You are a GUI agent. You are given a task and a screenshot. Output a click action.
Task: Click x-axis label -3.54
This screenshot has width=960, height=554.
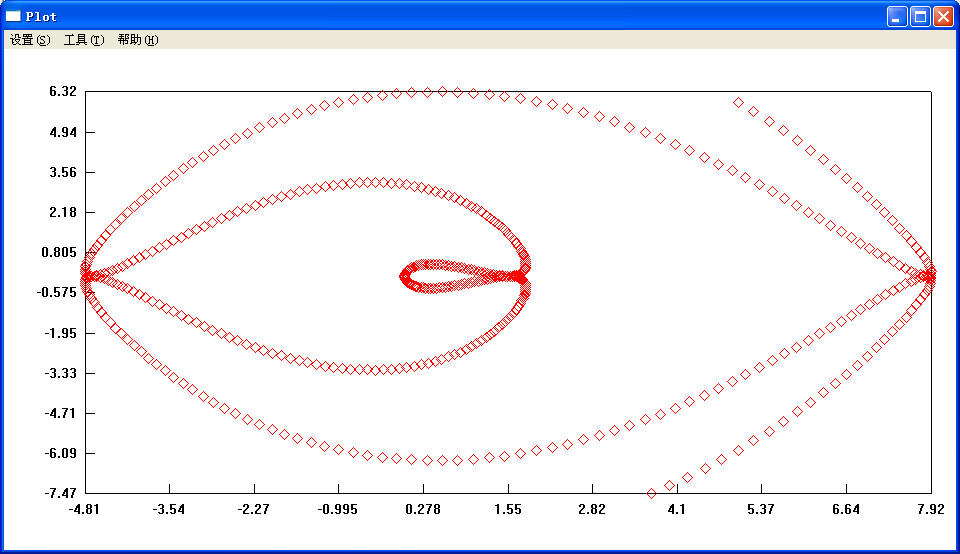(168, 509)
